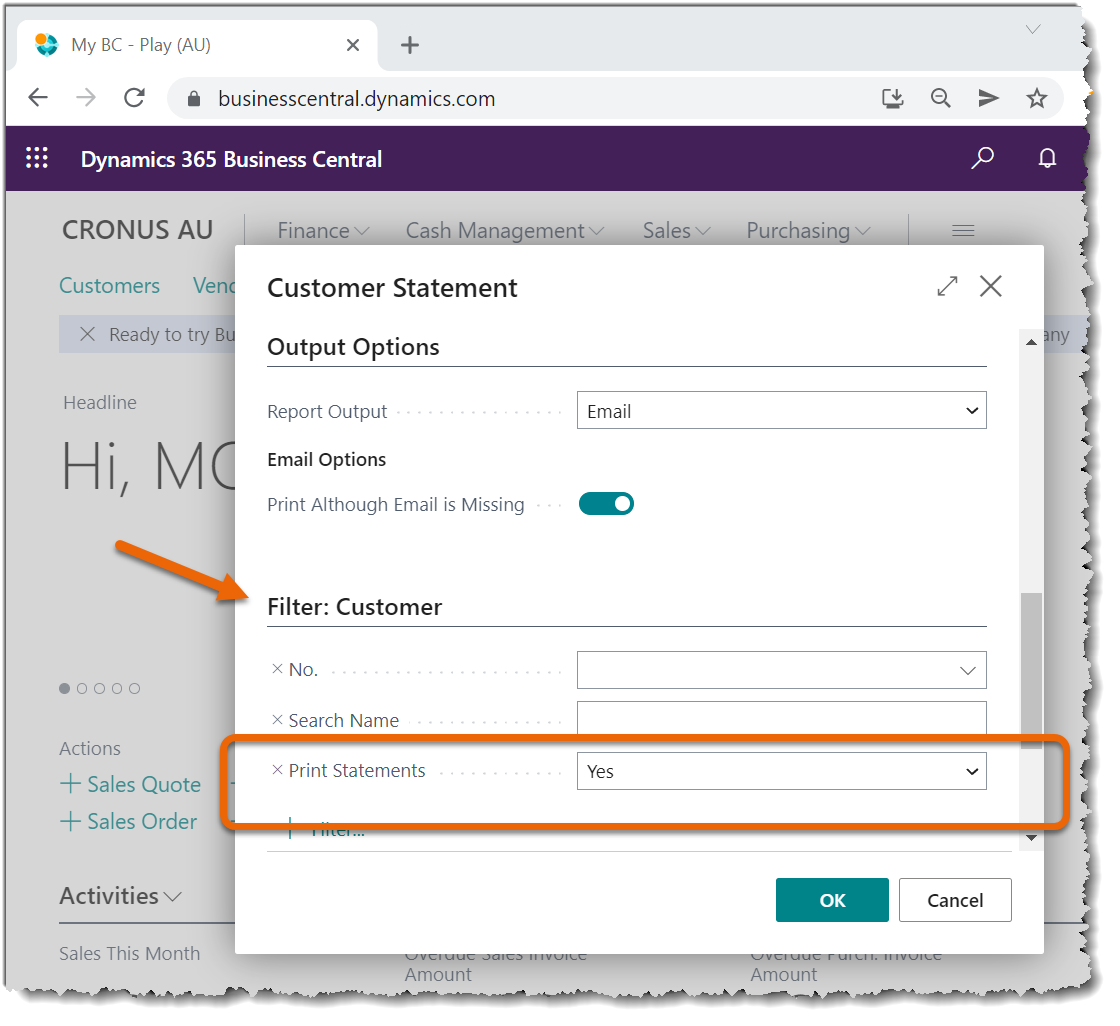Viewport: 1120px width, 1026px height.
Task: Click the 'Sales This Month' label
Action: [x=129, y=953]
